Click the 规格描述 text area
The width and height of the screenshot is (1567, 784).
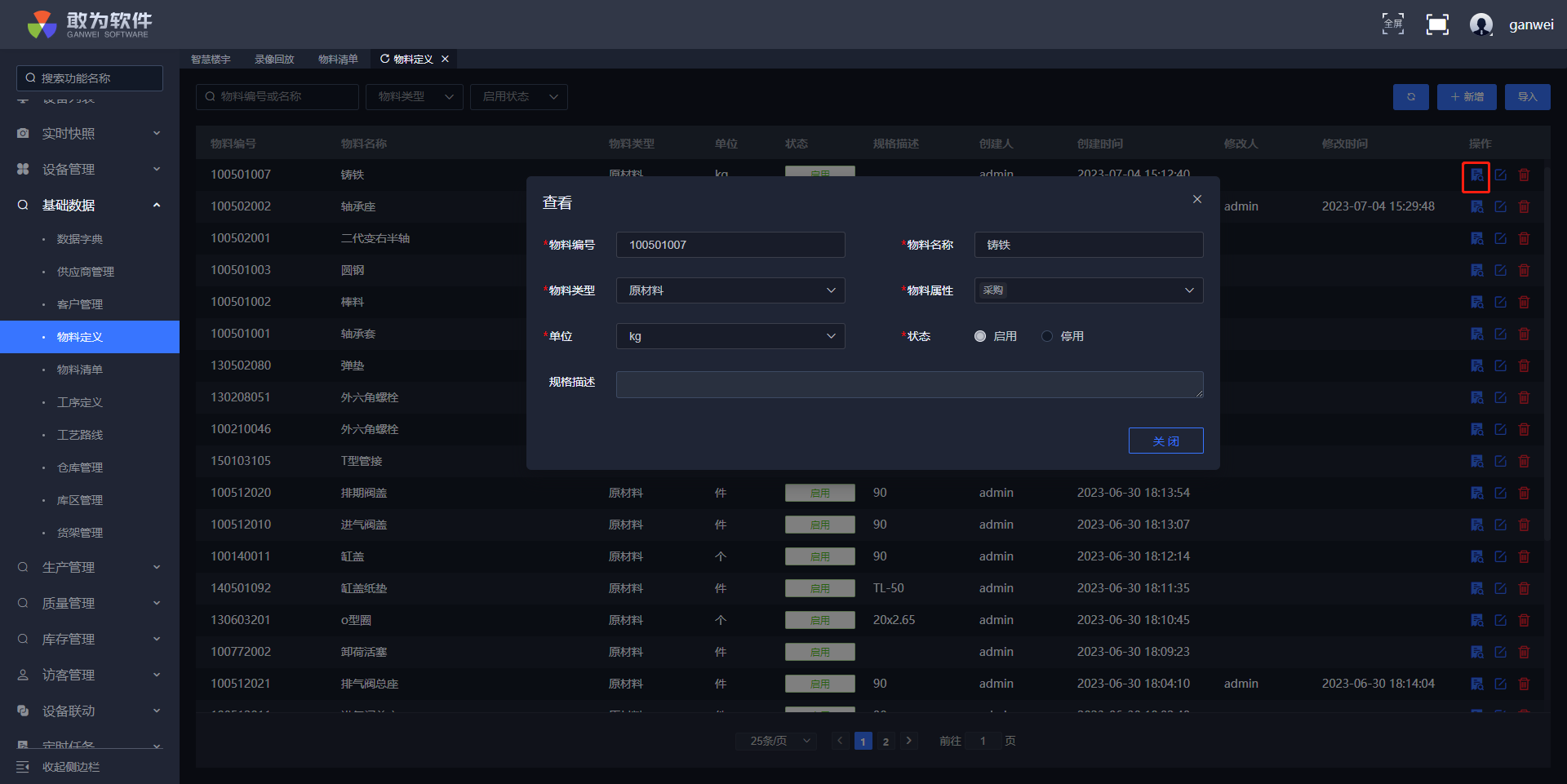909,385
